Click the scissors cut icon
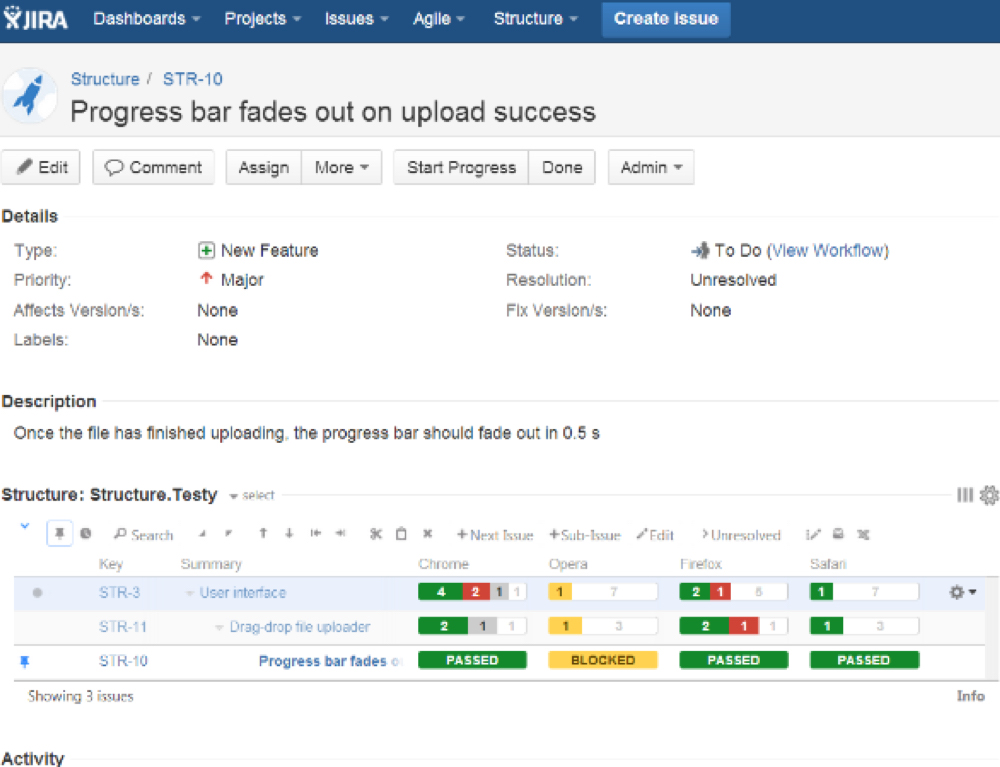This screenshot has width=1000, height=767. coord(376,534)
